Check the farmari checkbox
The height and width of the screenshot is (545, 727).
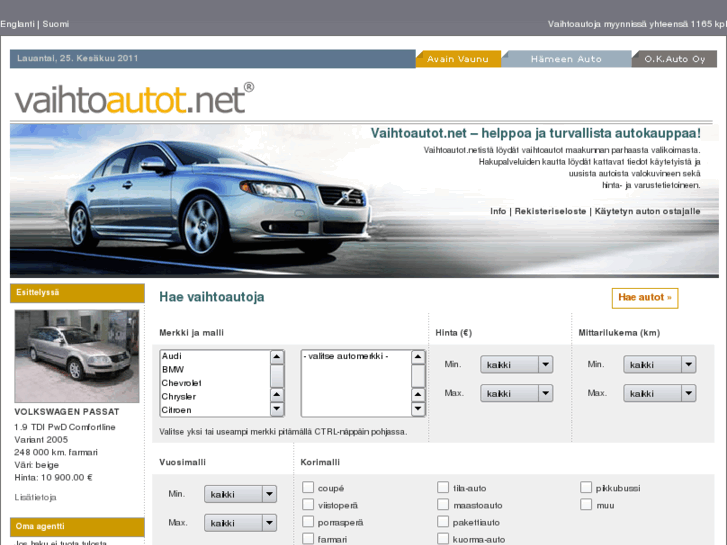point(308,539)
